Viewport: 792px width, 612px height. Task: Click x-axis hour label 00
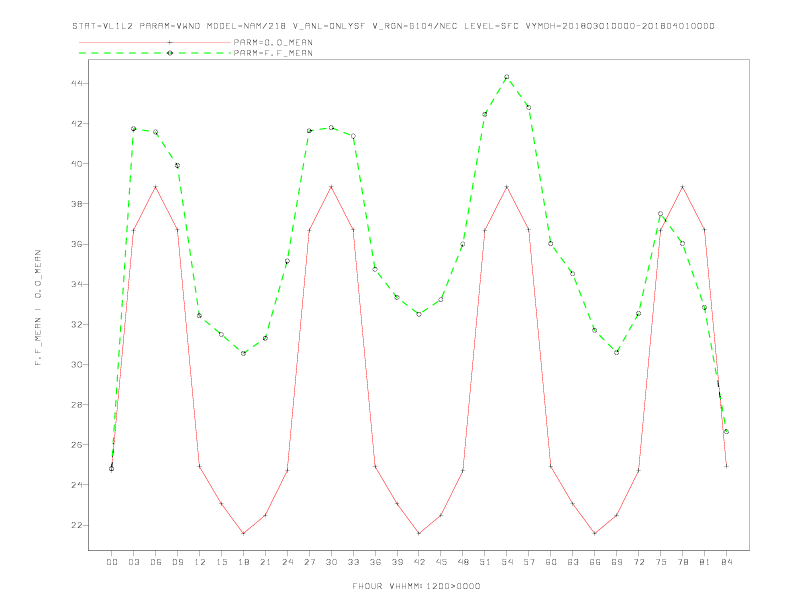[112, 562]
